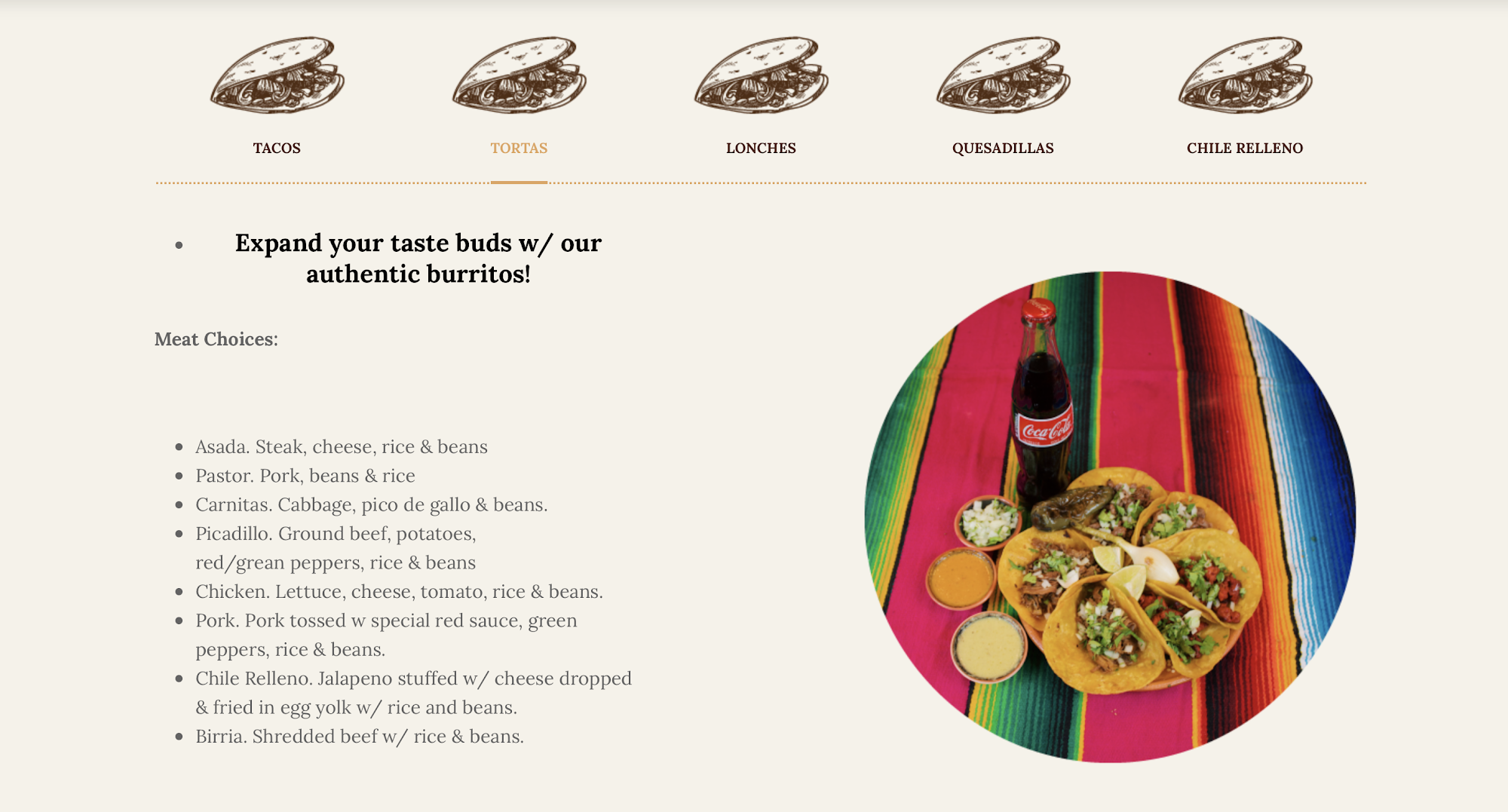Click the Pastor pork list item
1508x812 pixels.
(x=305, y=476)
